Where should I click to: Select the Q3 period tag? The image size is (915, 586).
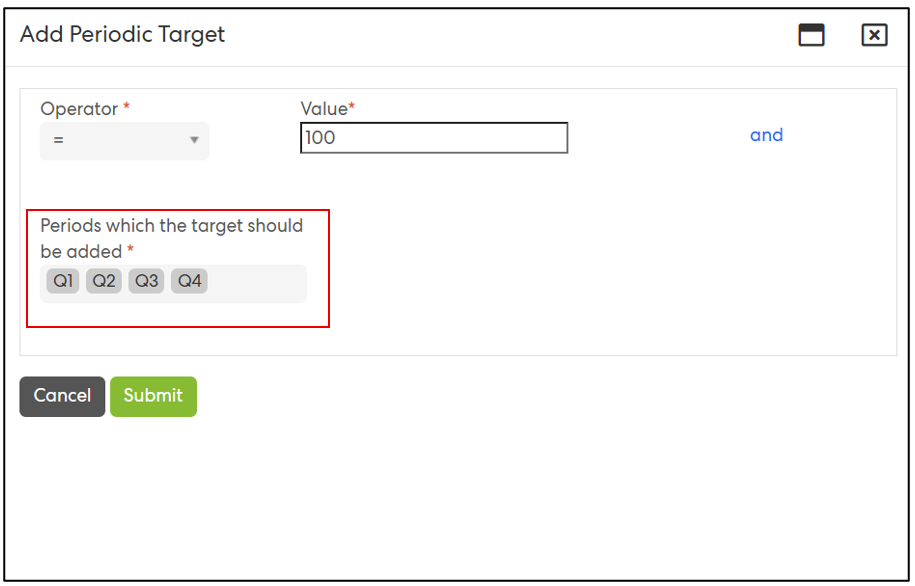click(146, 281)
